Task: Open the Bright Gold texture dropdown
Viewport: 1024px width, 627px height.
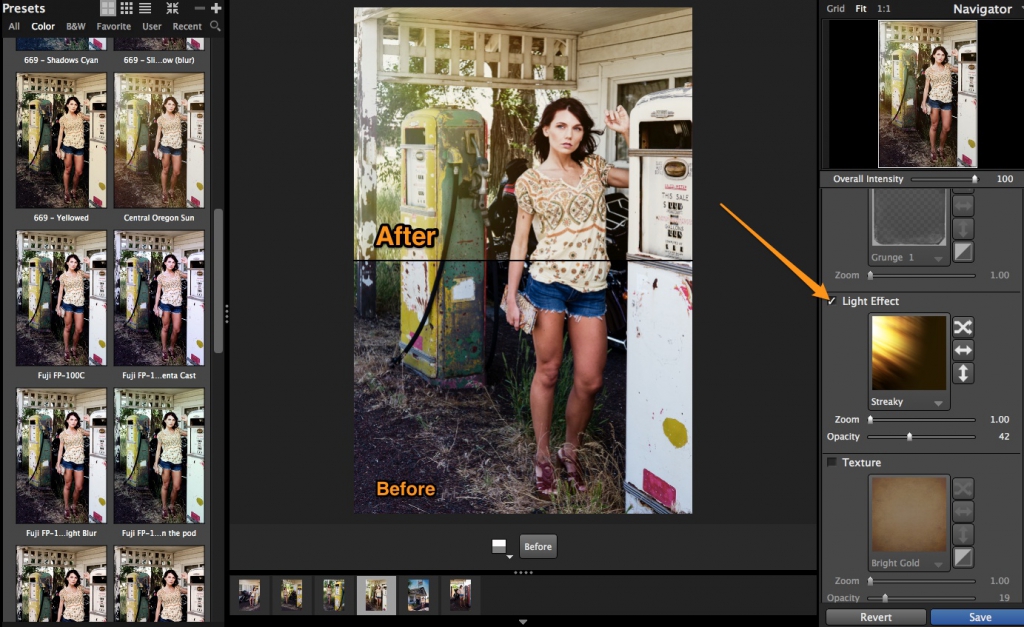Action: click(x=938, y=564)
